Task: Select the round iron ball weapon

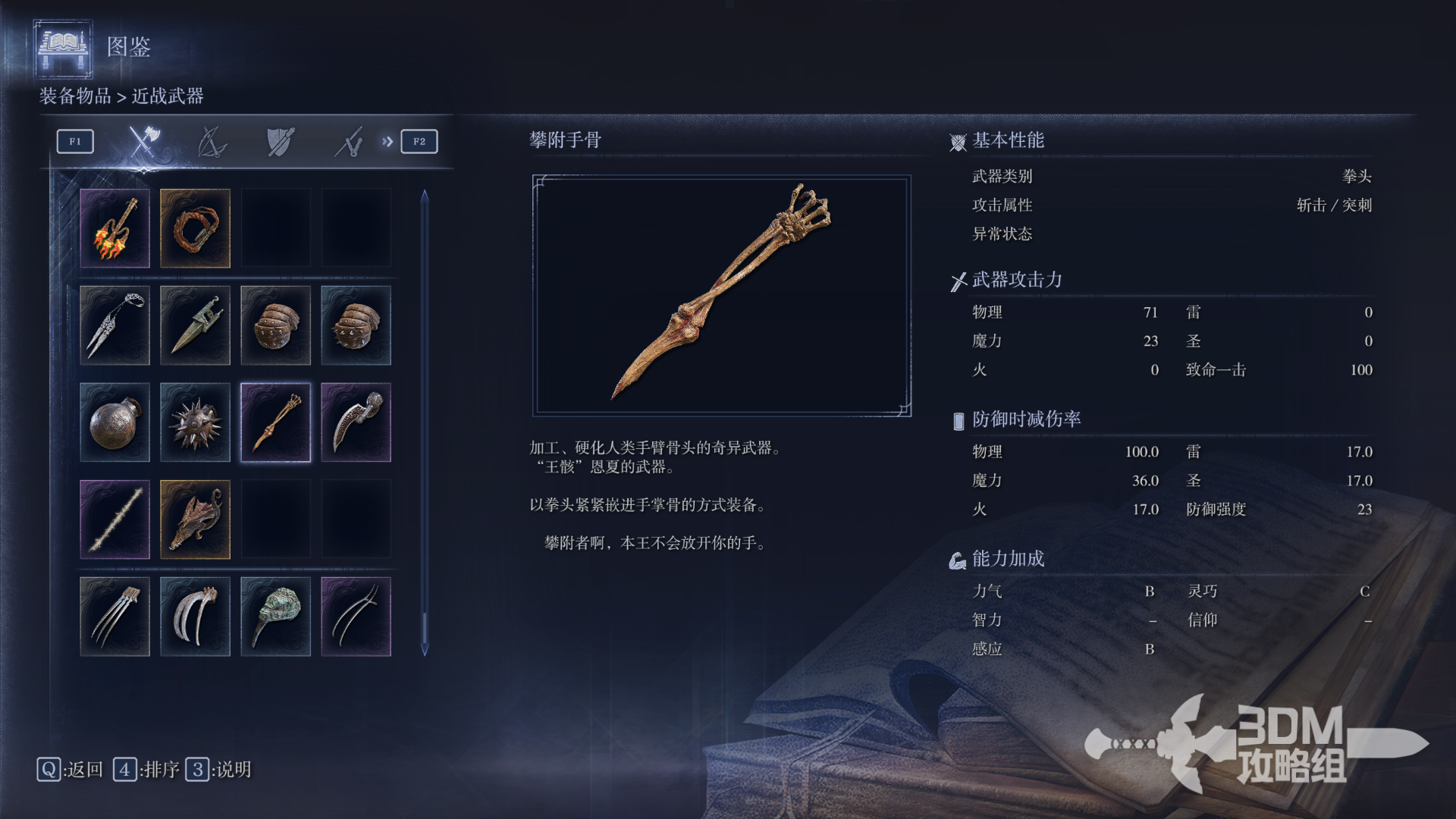Action: pos(115,422)
